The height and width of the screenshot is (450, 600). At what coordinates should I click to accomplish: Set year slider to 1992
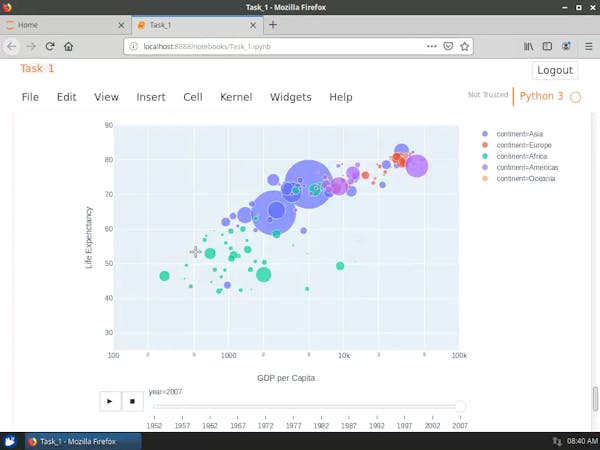377,425
